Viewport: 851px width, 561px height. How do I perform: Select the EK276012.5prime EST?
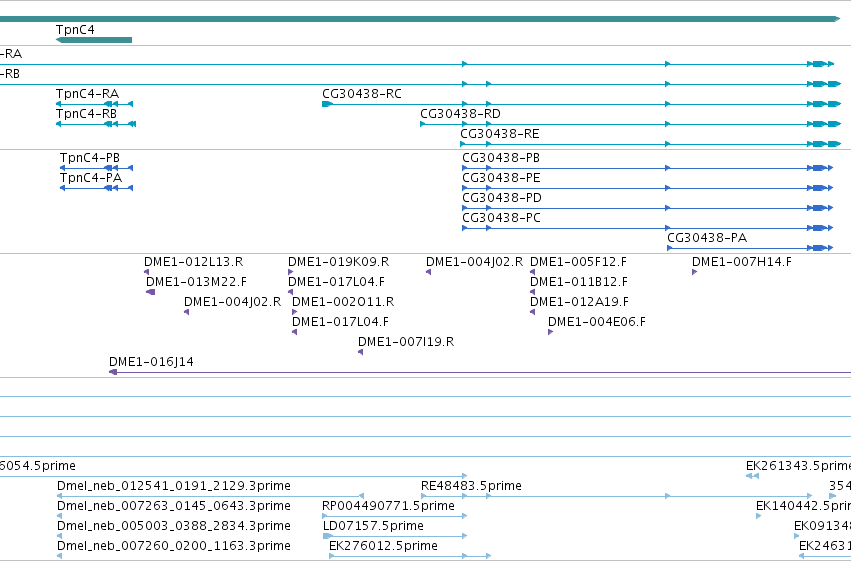(x=410, y=556)
